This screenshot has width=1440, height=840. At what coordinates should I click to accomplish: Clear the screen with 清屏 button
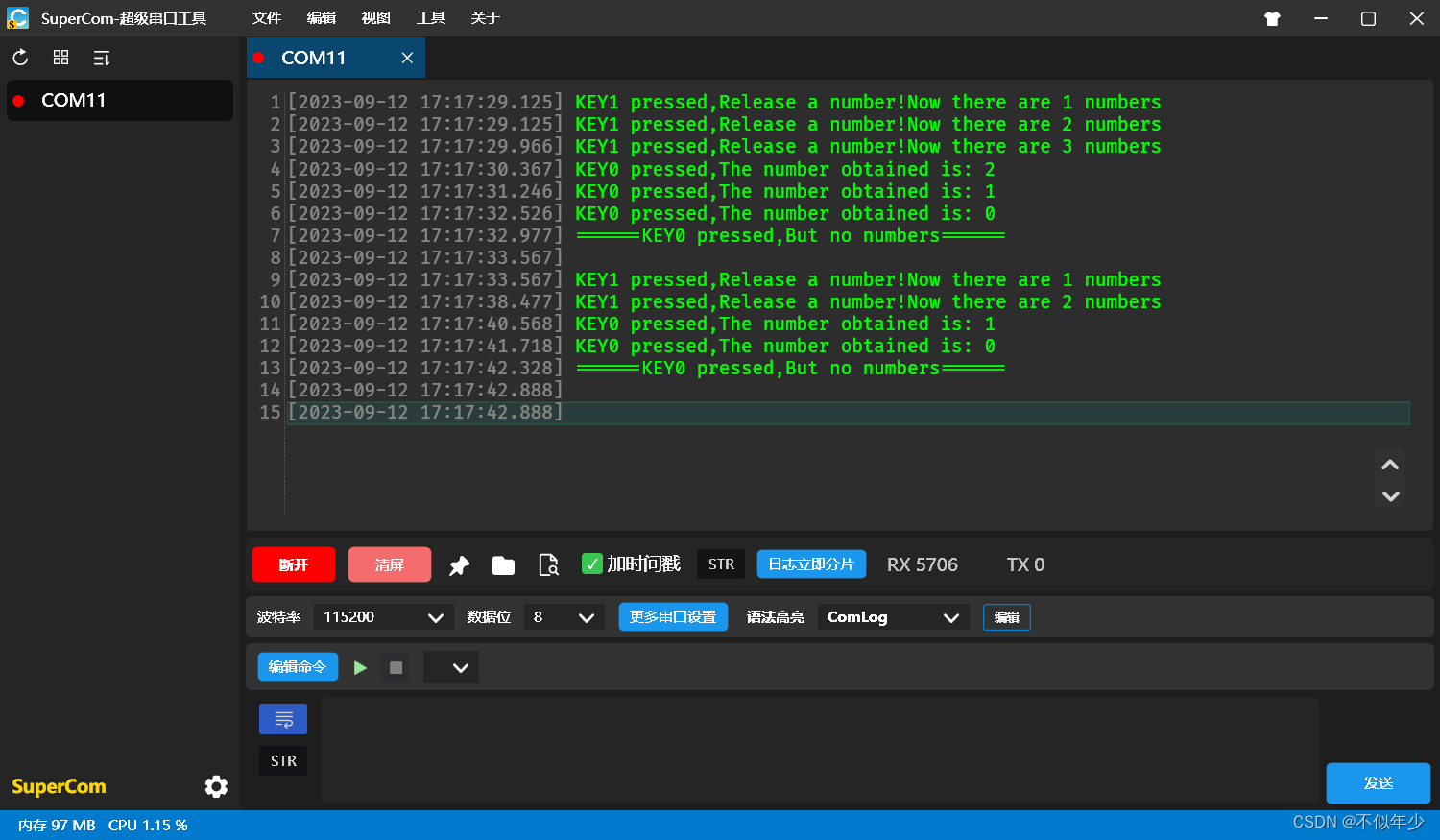(x=390, y=564)
